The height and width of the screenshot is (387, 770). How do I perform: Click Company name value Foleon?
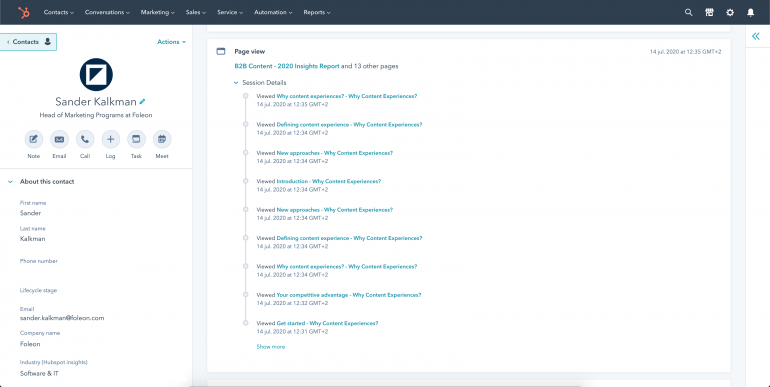tap(30, 344)
